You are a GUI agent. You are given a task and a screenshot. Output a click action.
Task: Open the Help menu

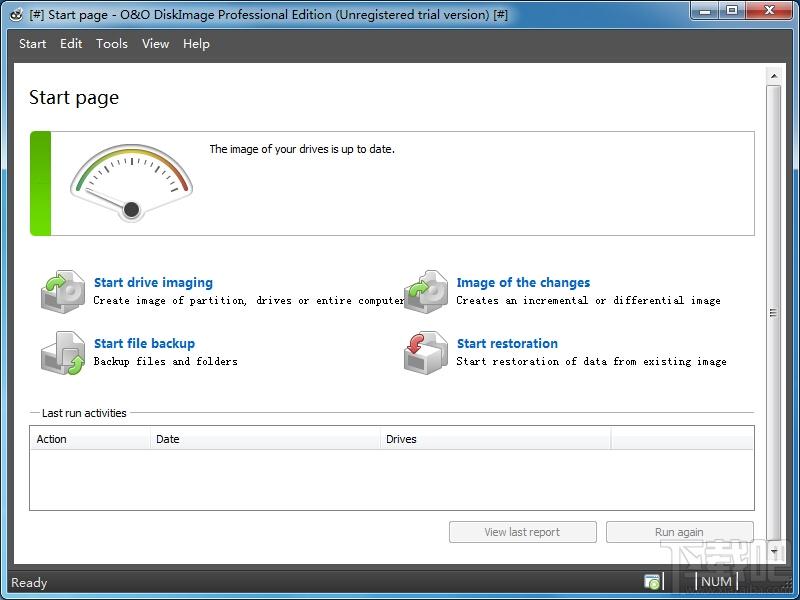click(x=196, y=44)
